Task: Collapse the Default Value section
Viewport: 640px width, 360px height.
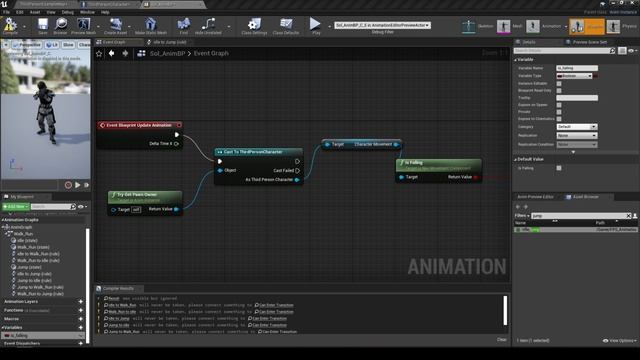Action: click(x=516, y=159)
